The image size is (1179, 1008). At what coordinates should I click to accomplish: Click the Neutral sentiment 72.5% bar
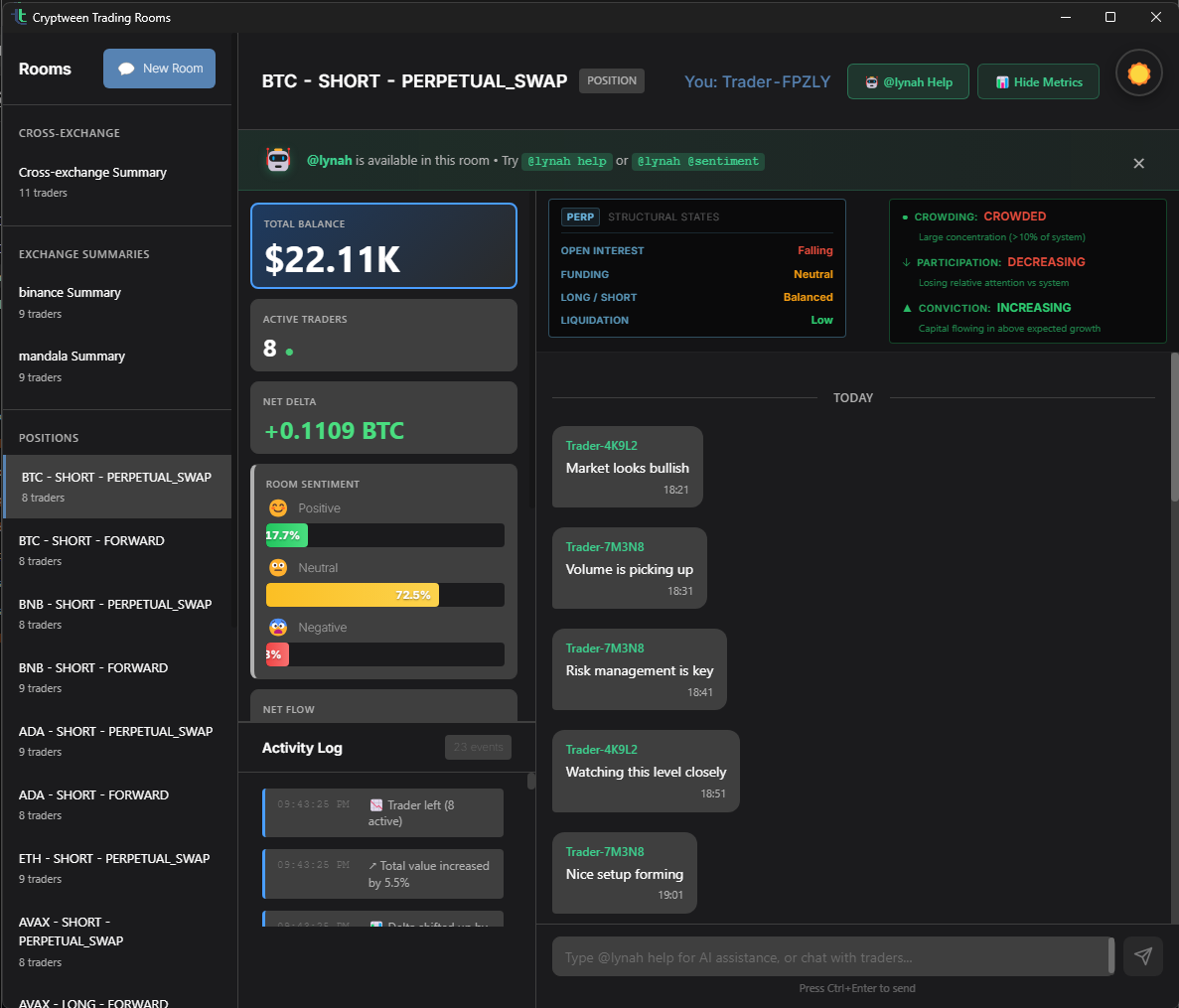click(352, 595)
